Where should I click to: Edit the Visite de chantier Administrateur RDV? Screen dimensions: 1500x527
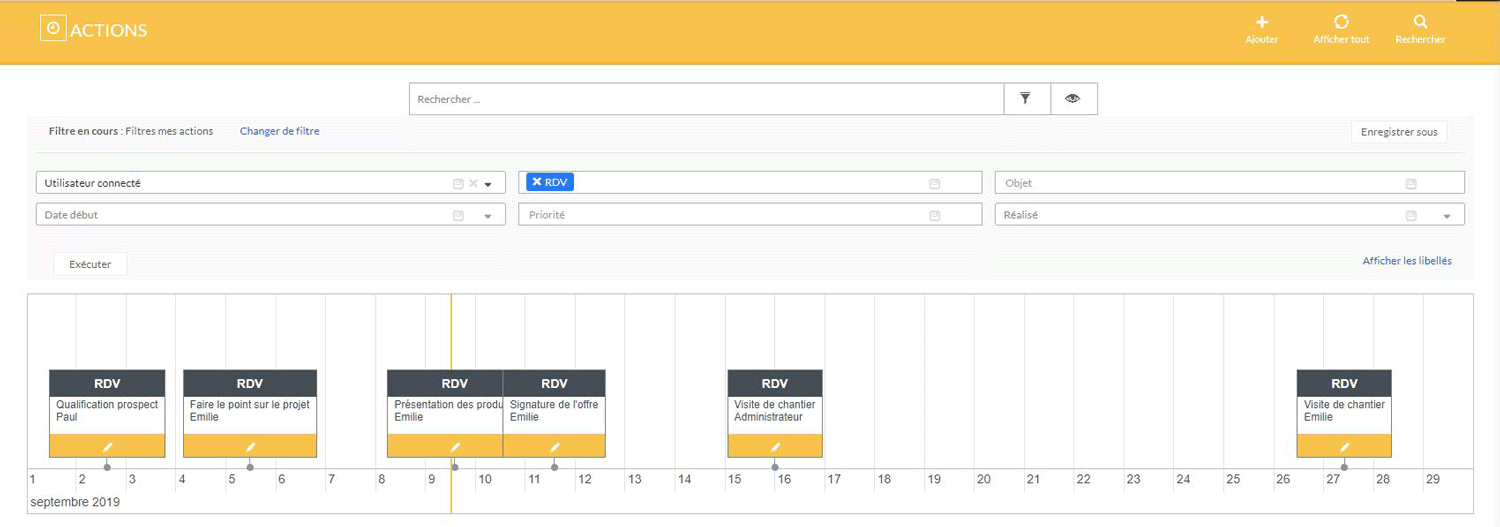[x=775, y=447]
